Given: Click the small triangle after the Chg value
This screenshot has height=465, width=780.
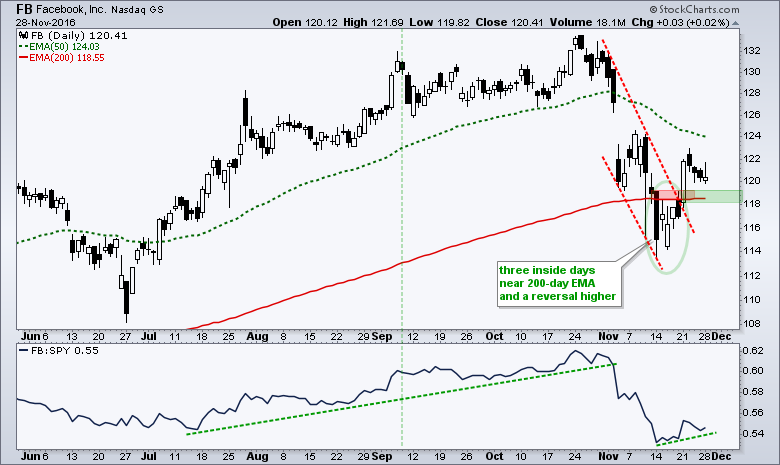Looking at the screenshot, I should click(735, 23).
